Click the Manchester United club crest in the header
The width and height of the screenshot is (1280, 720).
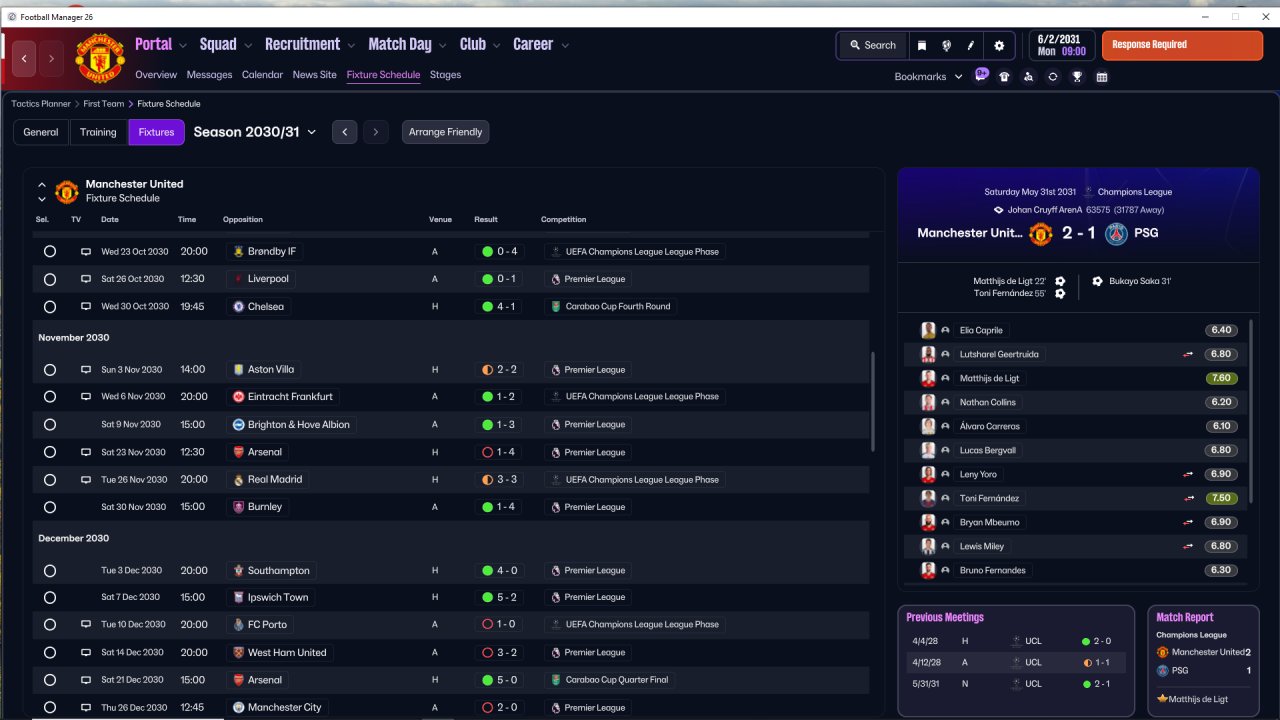pos(100,59)
